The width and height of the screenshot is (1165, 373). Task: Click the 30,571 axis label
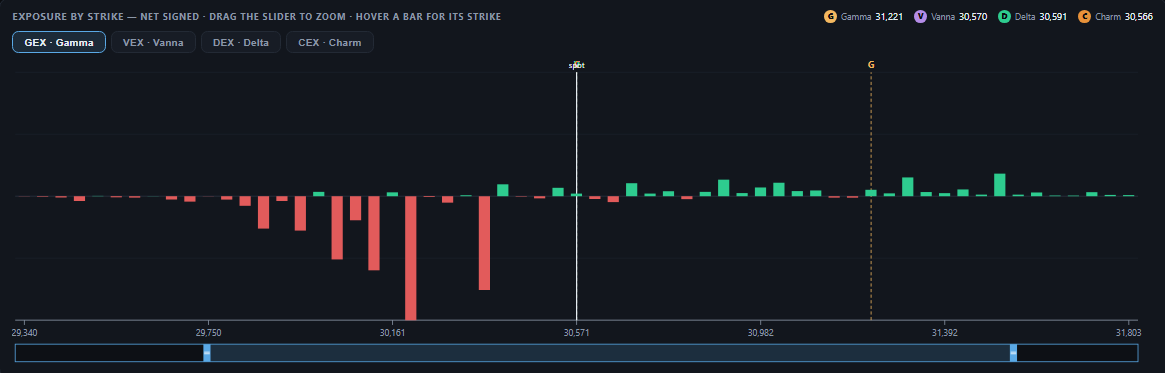[x=577, y=332]
